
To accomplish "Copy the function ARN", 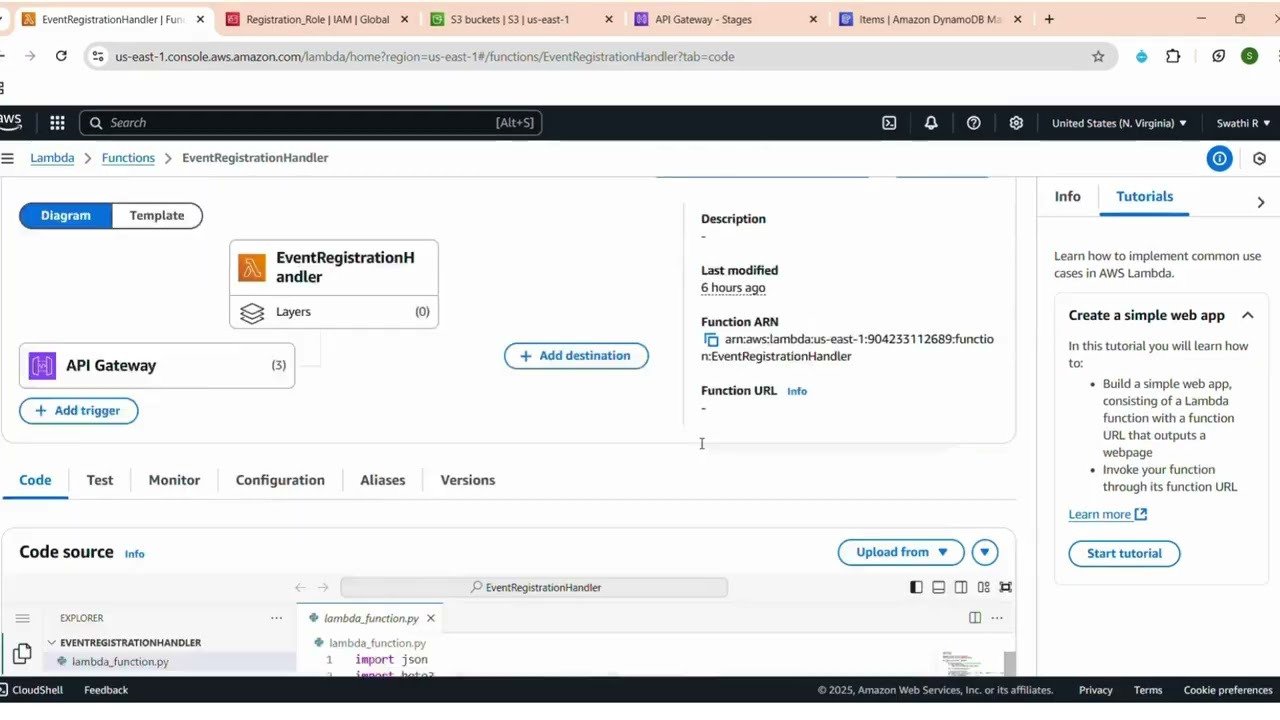I will 711,340.
